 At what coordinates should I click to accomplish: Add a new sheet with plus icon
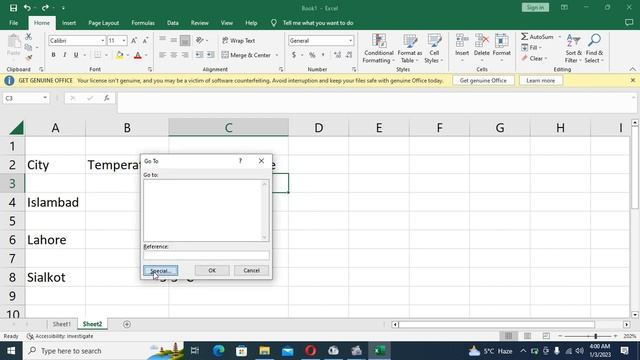click(127, 324)
